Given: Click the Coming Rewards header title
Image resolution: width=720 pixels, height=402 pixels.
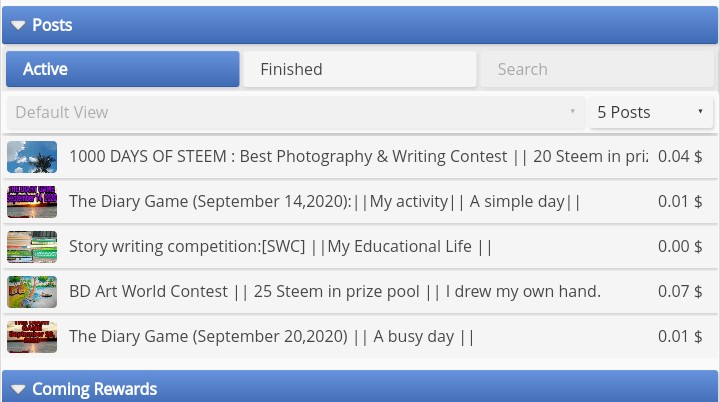Looking at the screenshot, I should pos(95,389).
